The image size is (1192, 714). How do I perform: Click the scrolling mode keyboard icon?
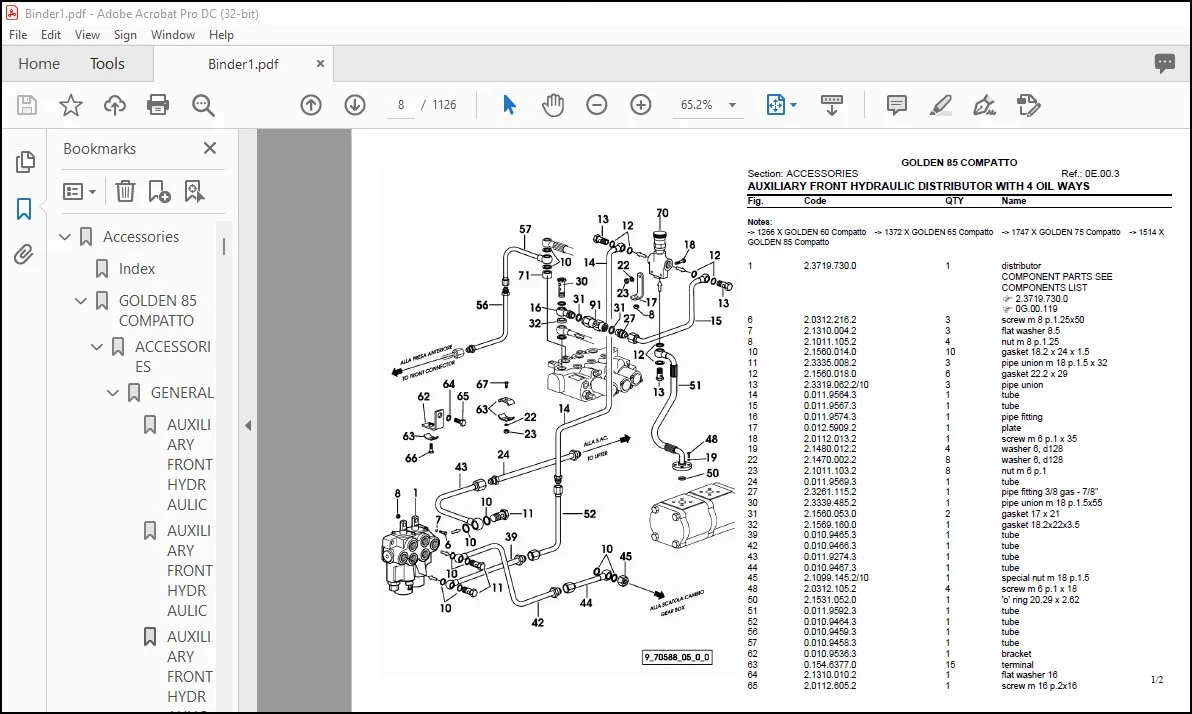coord(832,105)
